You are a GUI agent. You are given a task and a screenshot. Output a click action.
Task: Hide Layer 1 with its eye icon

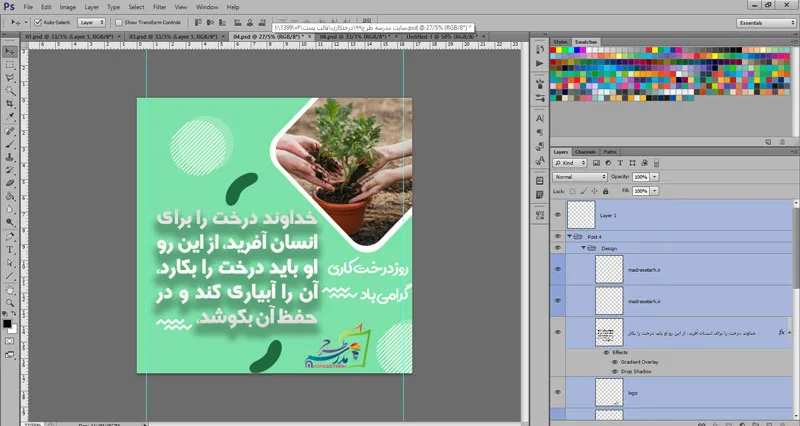558,215
